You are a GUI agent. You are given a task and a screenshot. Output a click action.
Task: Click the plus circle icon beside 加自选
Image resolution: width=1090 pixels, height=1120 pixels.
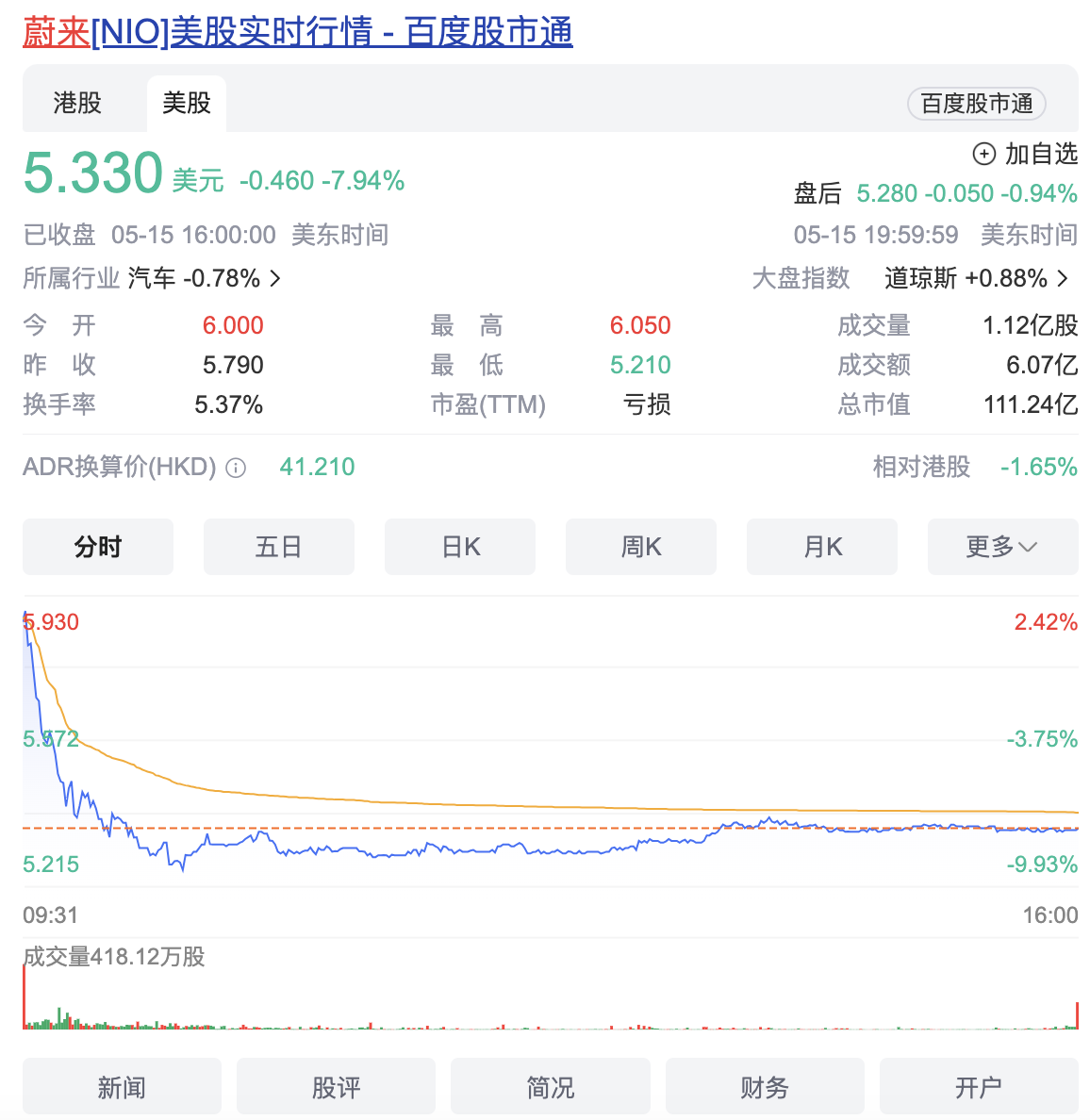[983, 154]
